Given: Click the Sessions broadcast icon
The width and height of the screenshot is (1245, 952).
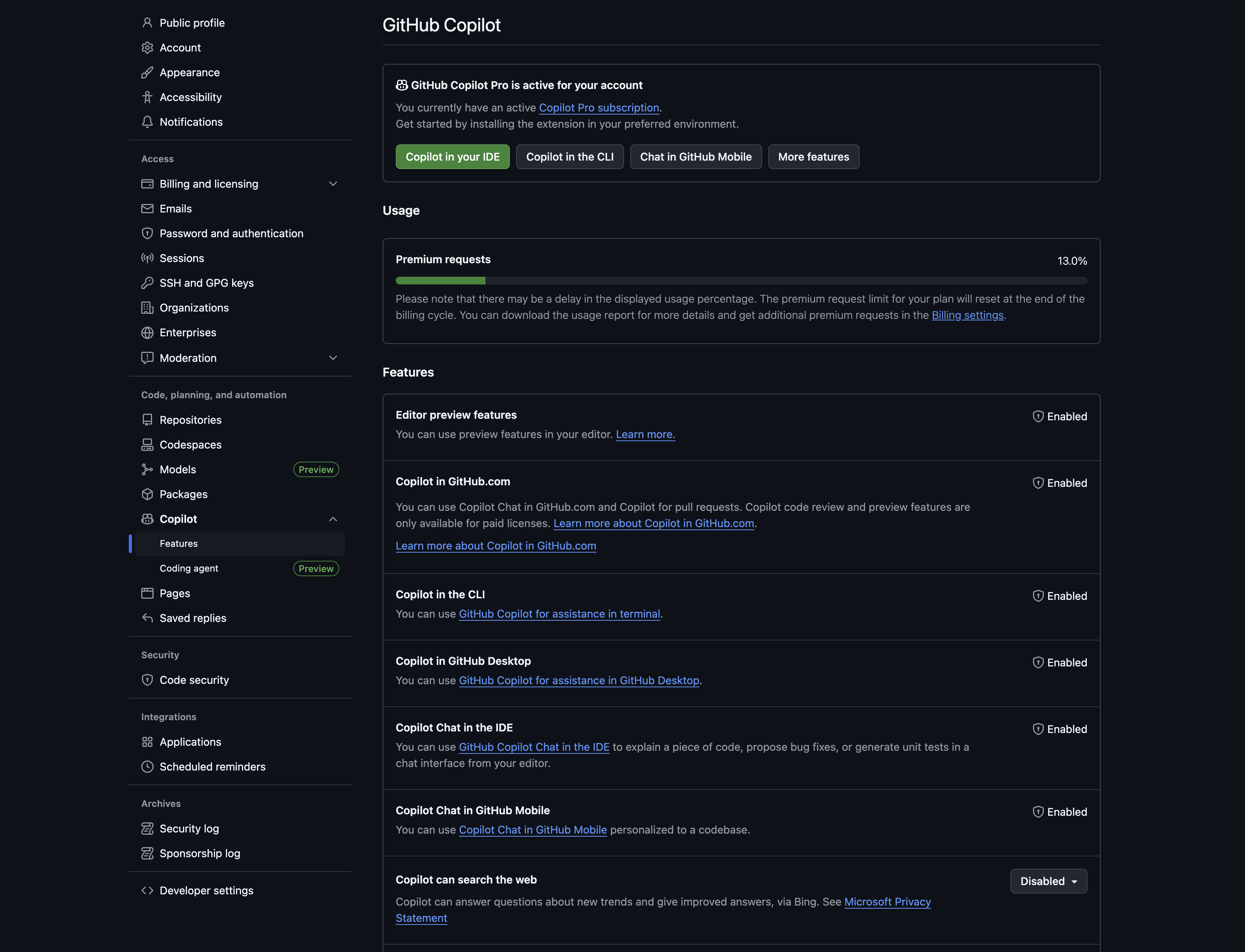Looking at the screenshot, I should [x=147, y=259].
